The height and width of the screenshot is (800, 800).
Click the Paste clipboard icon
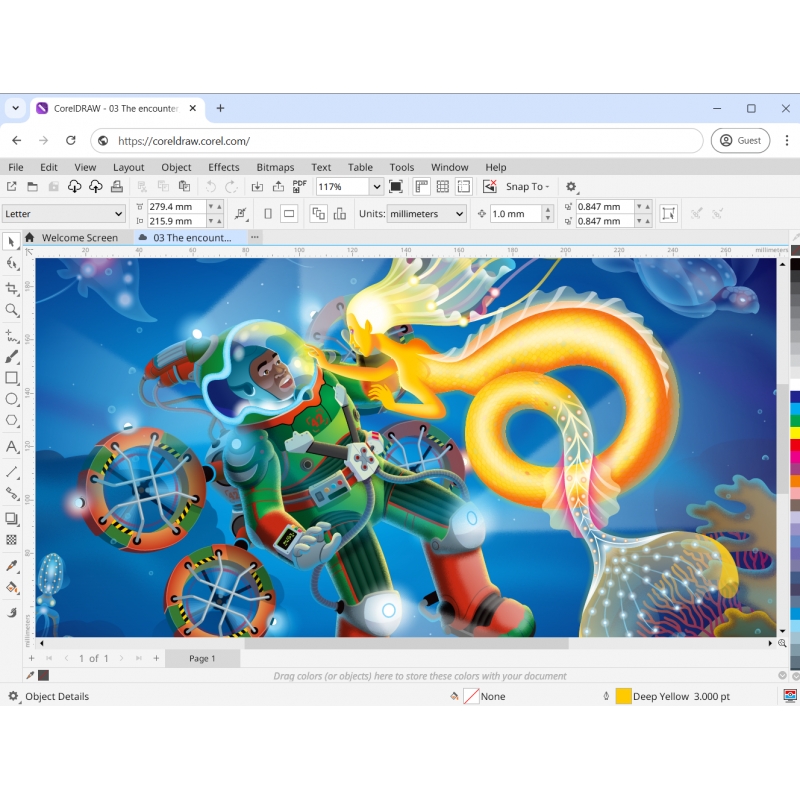tap(184, 187)
